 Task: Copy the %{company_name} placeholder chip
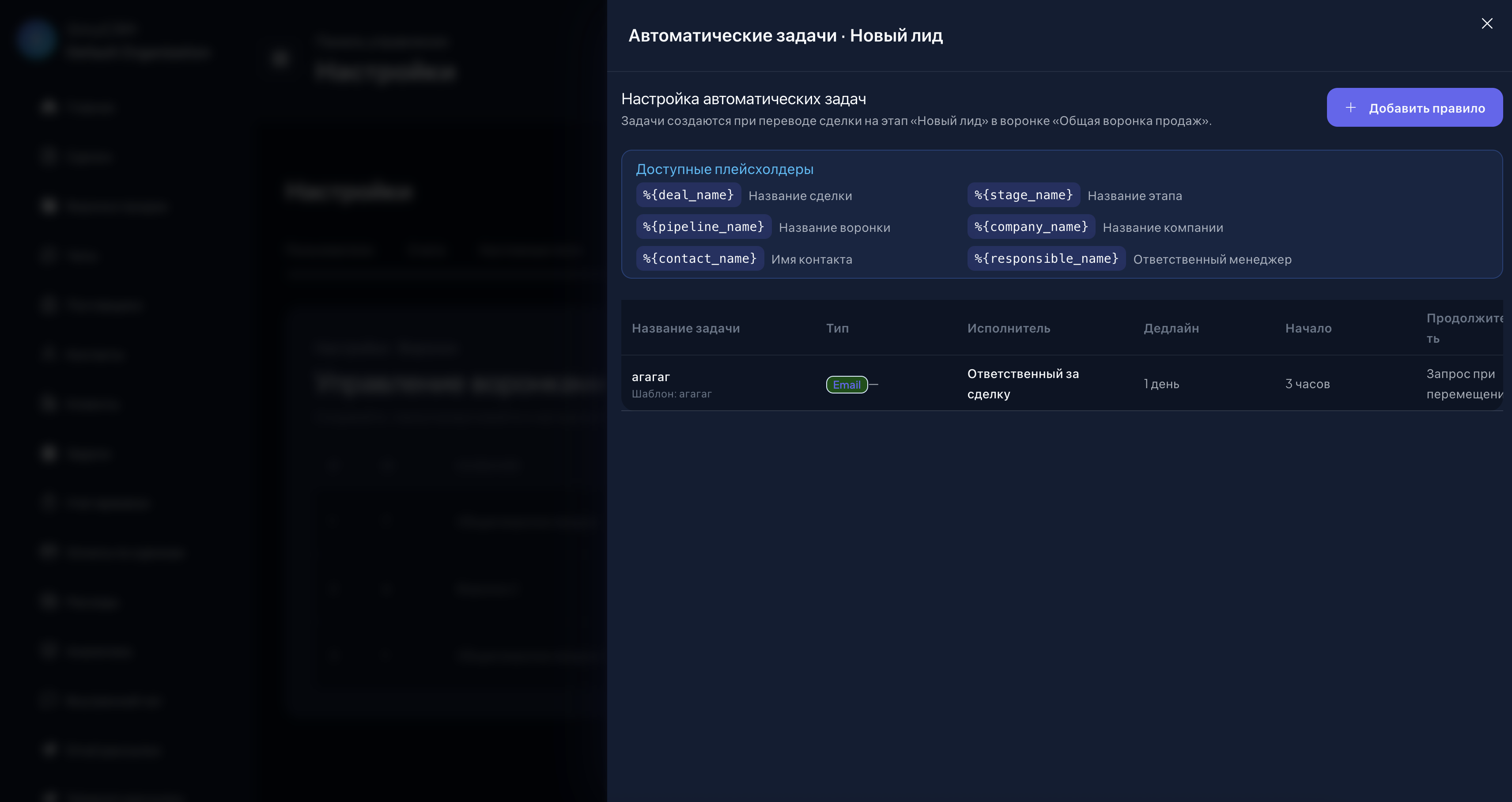(x=1030, y=227)
